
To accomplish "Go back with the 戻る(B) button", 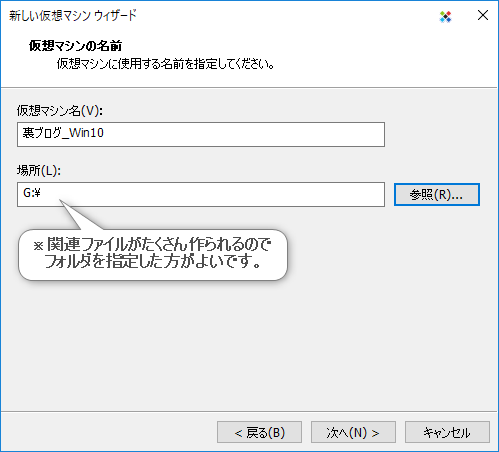I will (259, 432).
